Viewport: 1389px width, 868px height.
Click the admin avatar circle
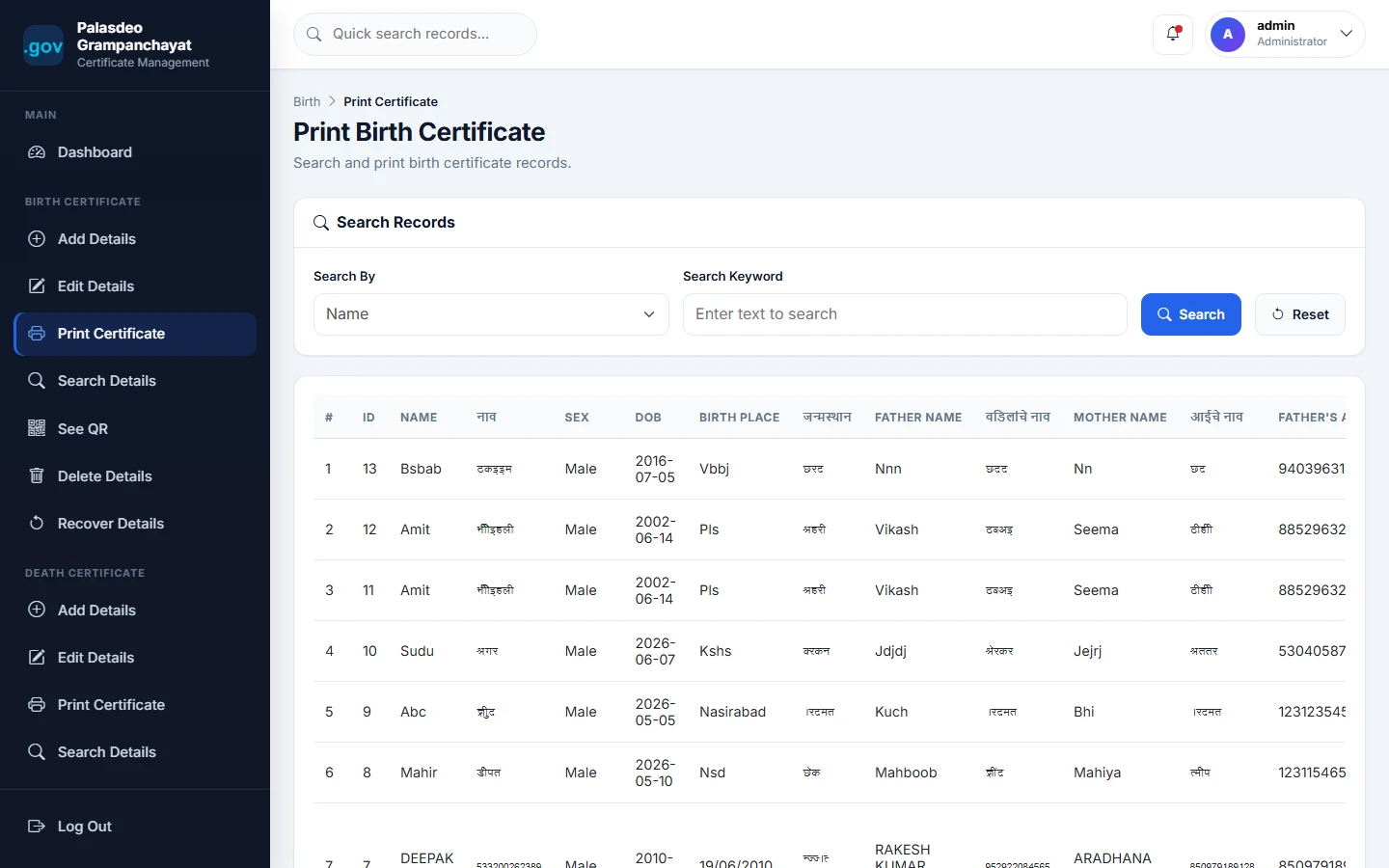[x=1228, y=34]
